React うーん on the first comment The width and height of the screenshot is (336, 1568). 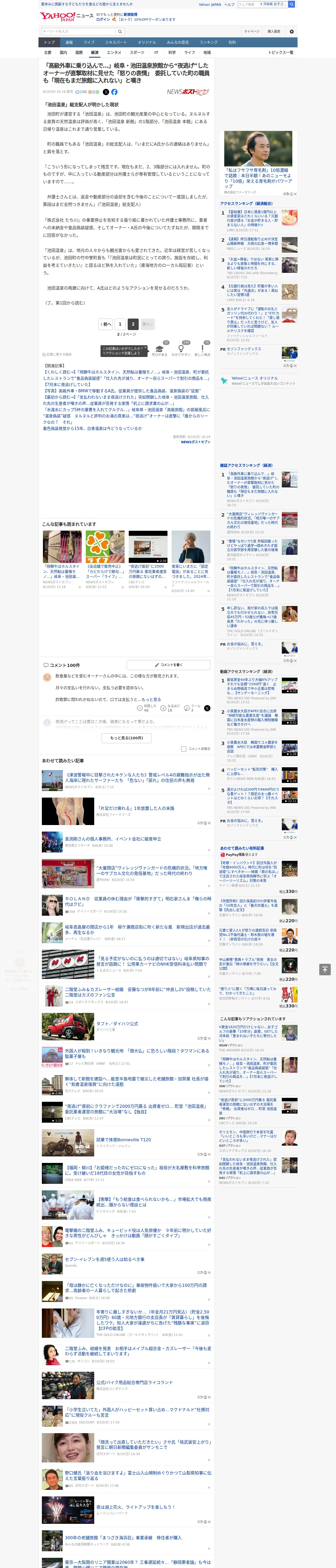click(192, 708)
